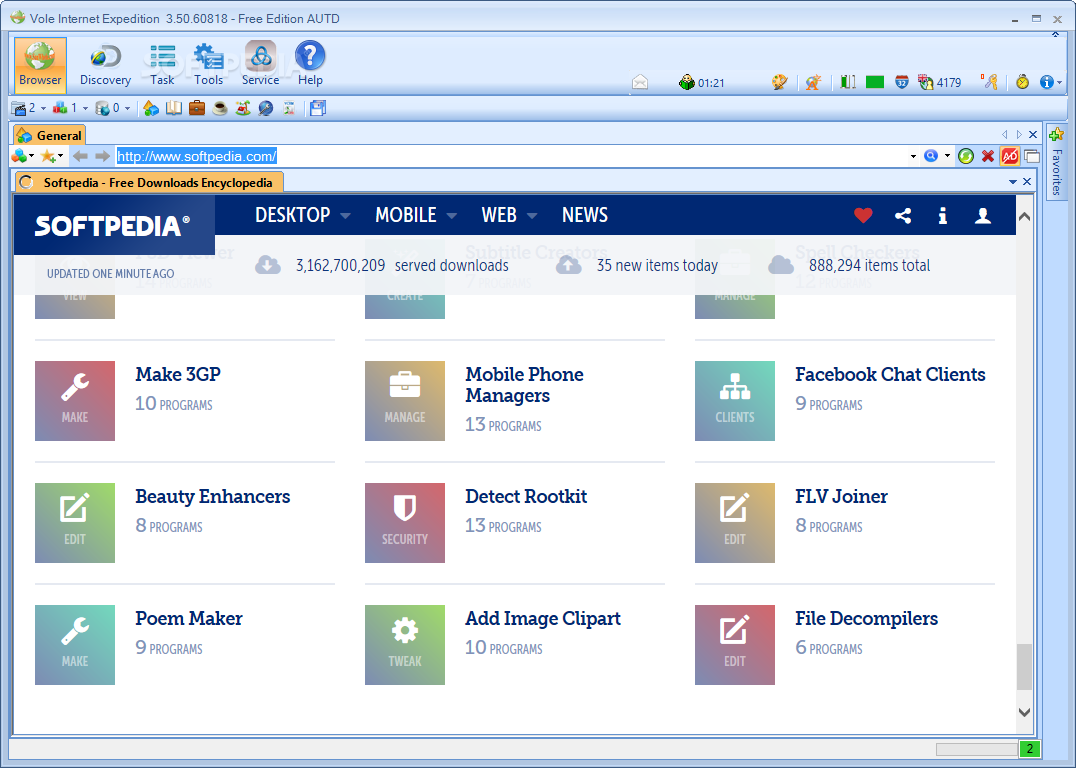Click the island house toolbar icon
This screenshot has height=768, width=1076.
(243, 108)
